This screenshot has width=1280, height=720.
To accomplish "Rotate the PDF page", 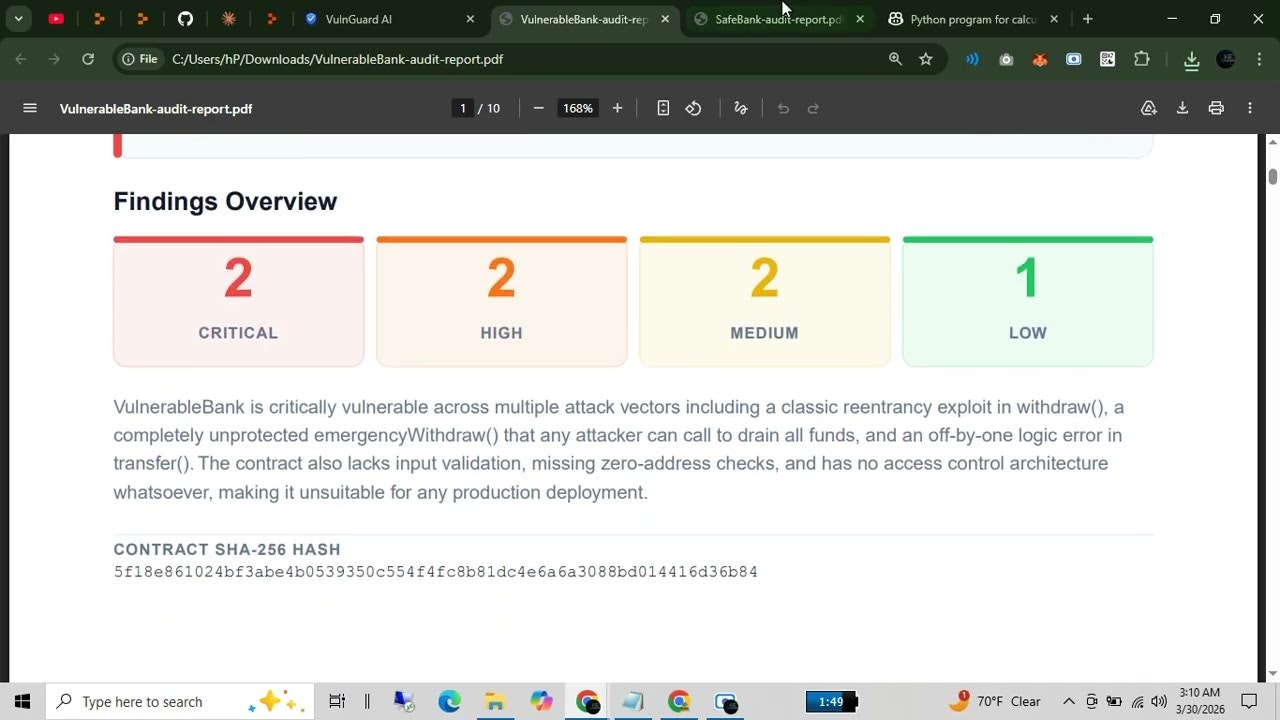I will 693,108.
